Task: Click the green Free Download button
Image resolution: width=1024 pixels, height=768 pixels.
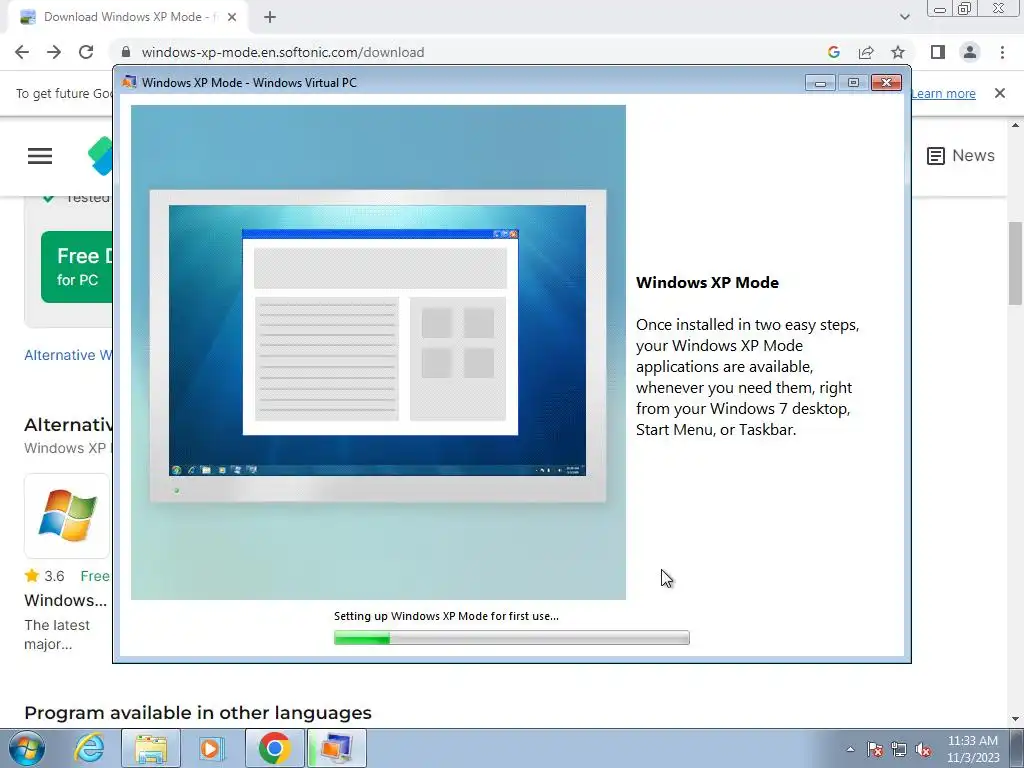Action: coord(76,266)
